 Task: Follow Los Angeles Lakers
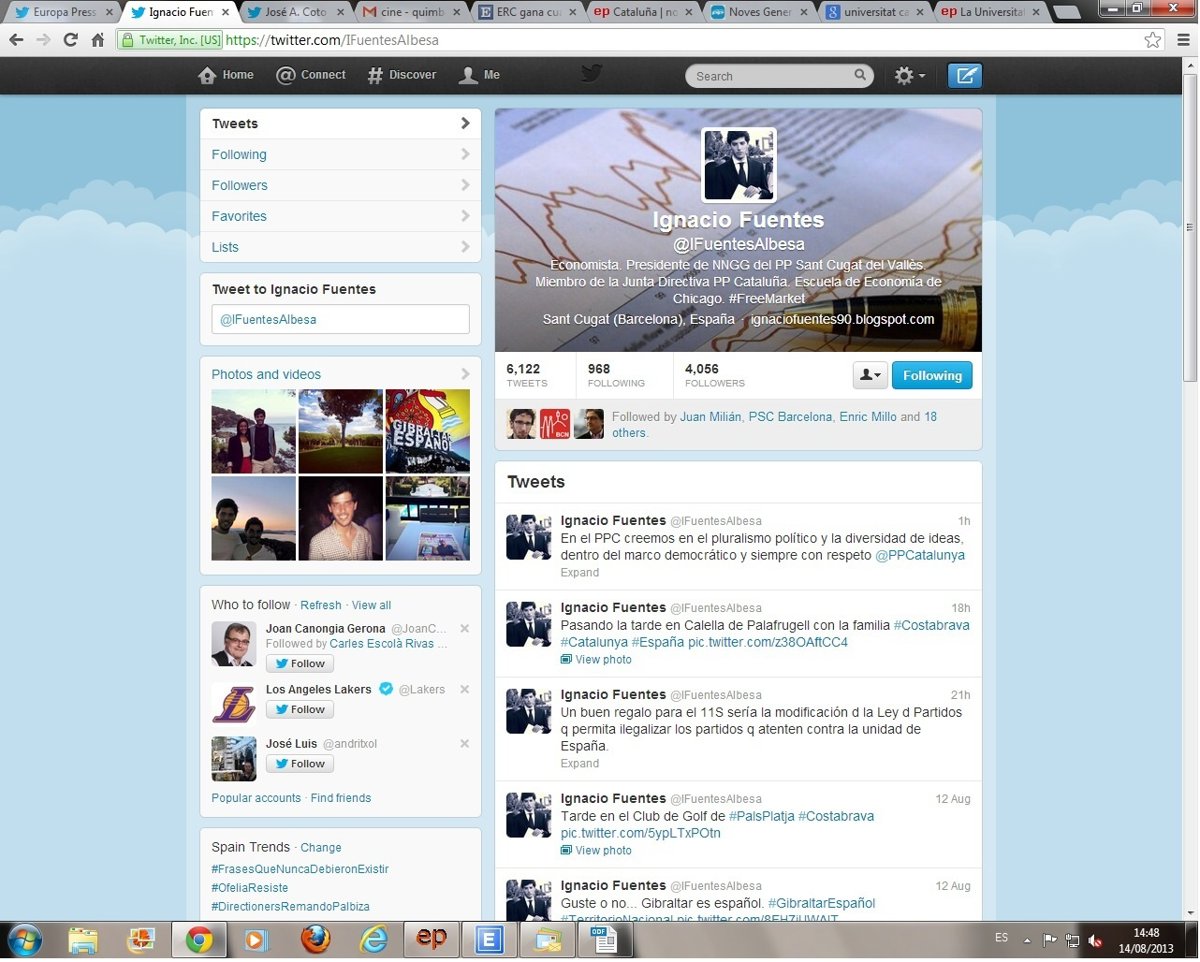click(300, 710)
